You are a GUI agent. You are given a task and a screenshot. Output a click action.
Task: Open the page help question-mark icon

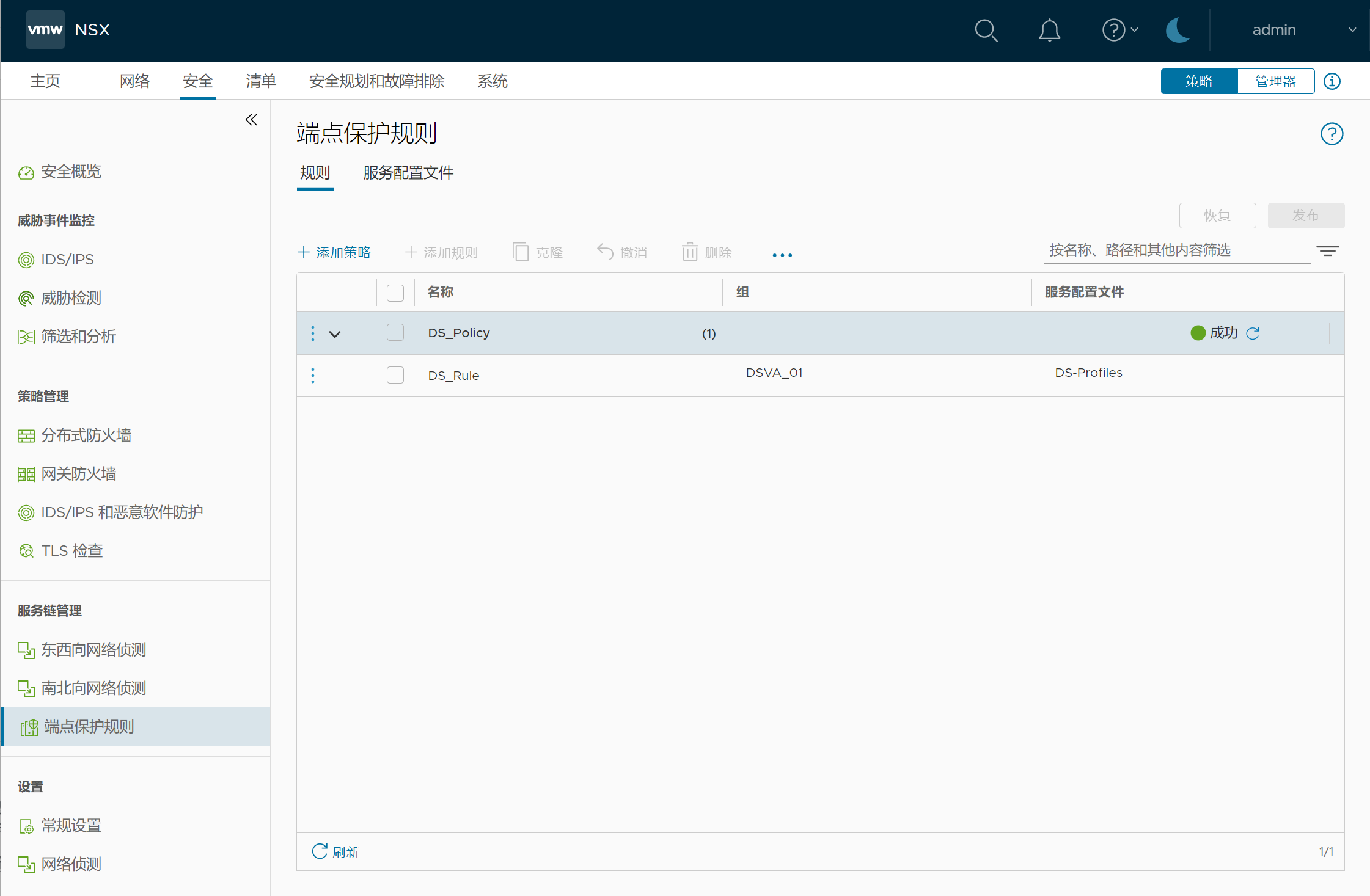(1332, 134)
